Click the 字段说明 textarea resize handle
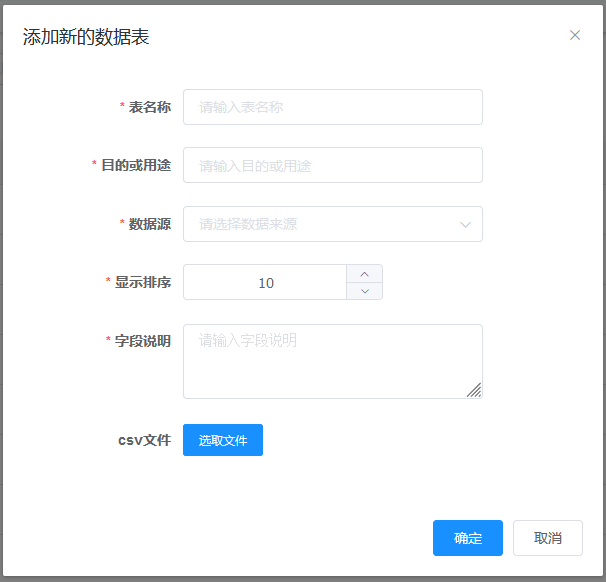 [x=474, y=390]
